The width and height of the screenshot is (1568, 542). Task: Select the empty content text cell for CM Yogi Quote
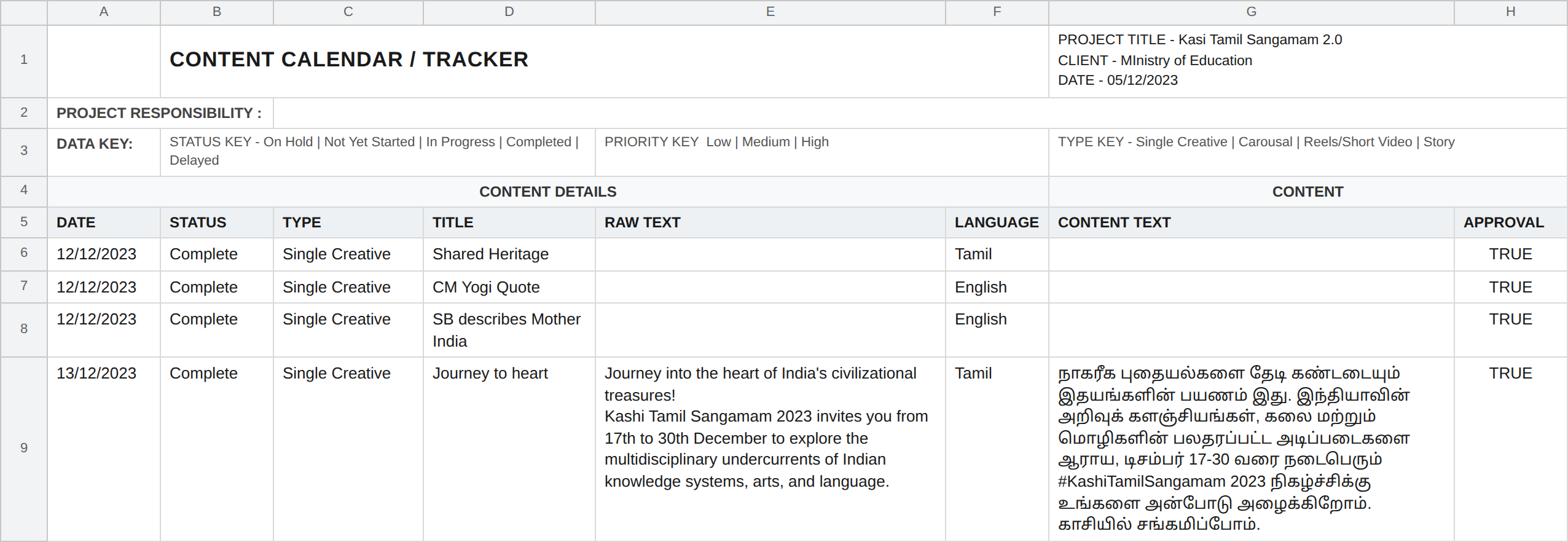coord(1252,287)
